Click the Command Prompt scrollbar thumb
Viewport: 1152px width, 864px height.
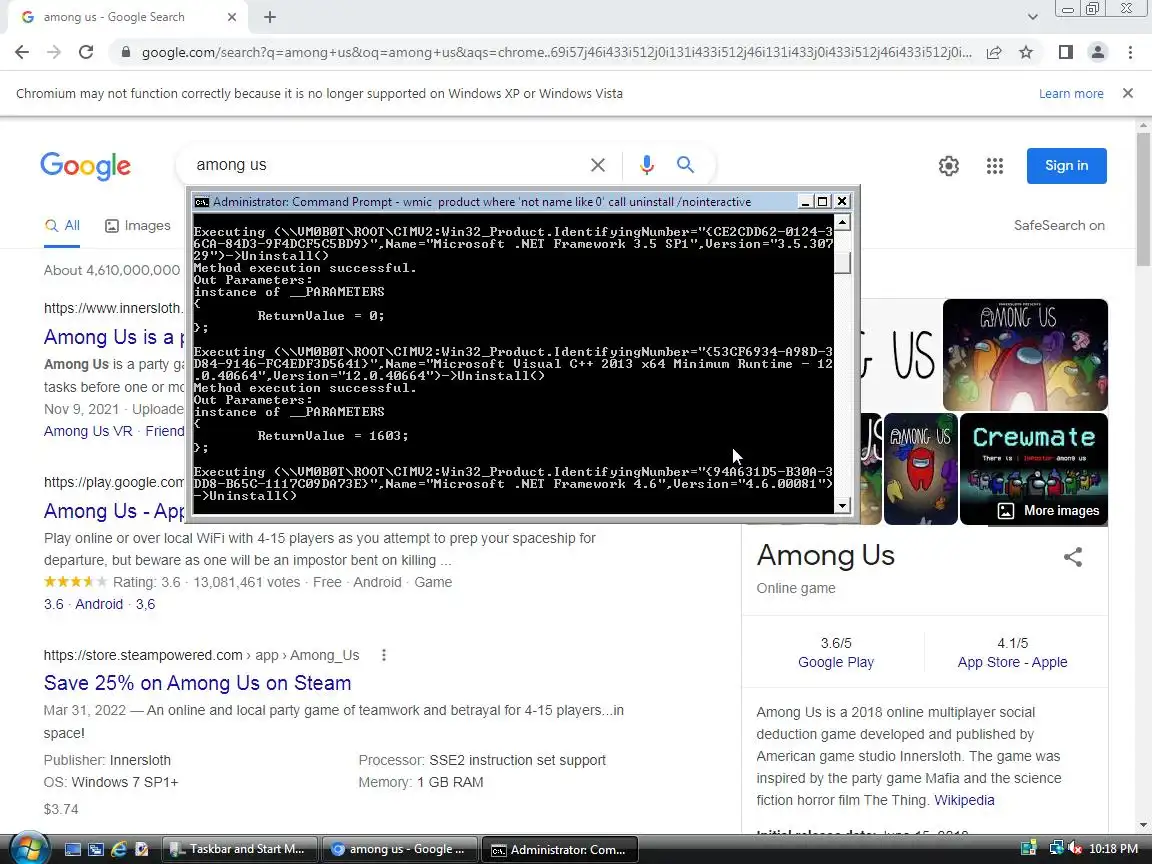tap(843, 263)
